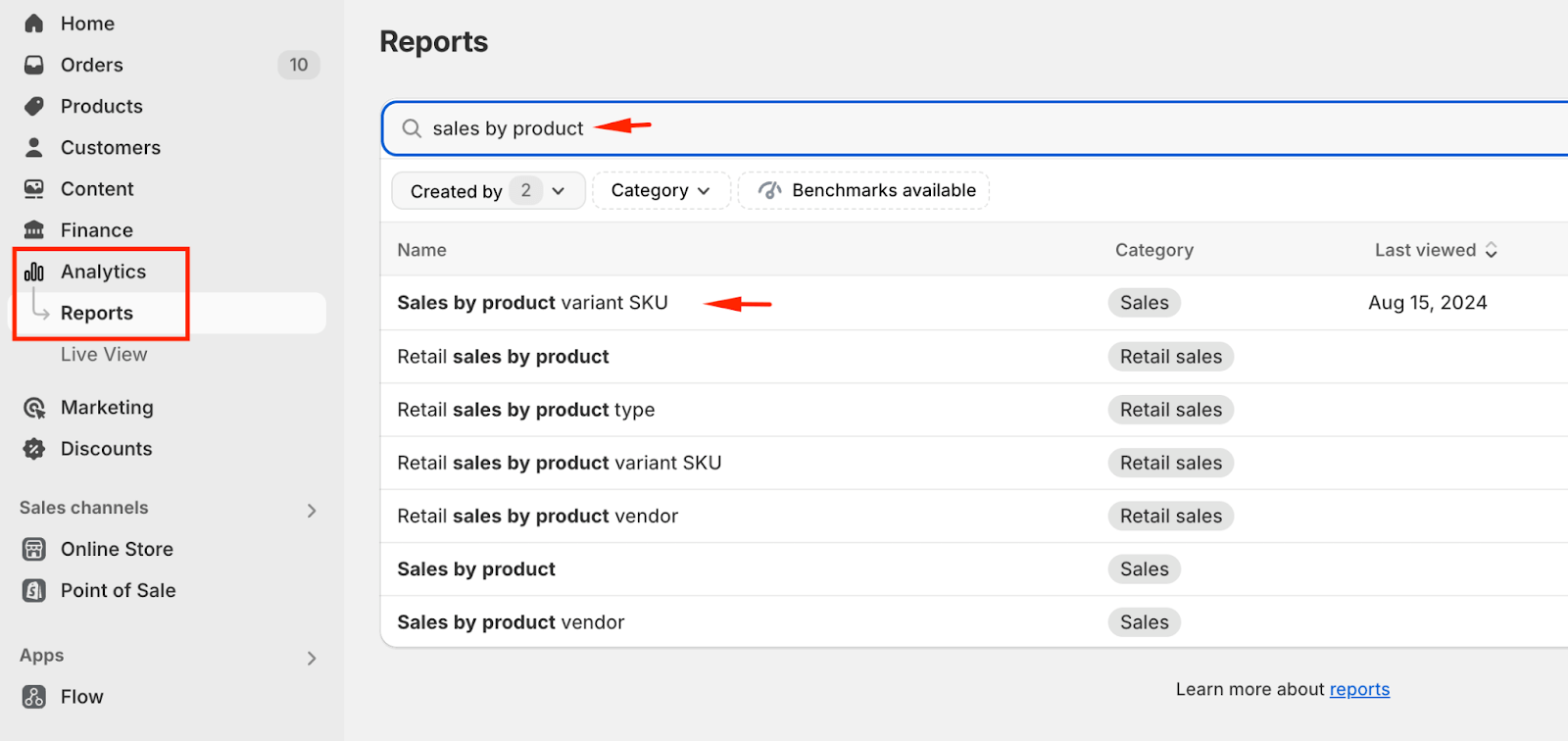Click the Apps heading

point(42,656)
